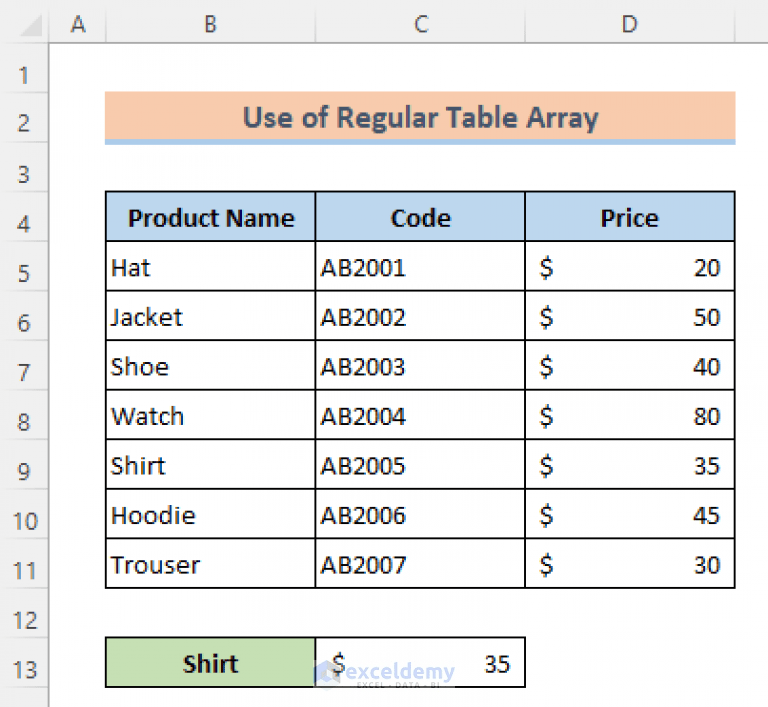Select the 'Watch' cell
768x707 pixels.
(x=211, y=415)
